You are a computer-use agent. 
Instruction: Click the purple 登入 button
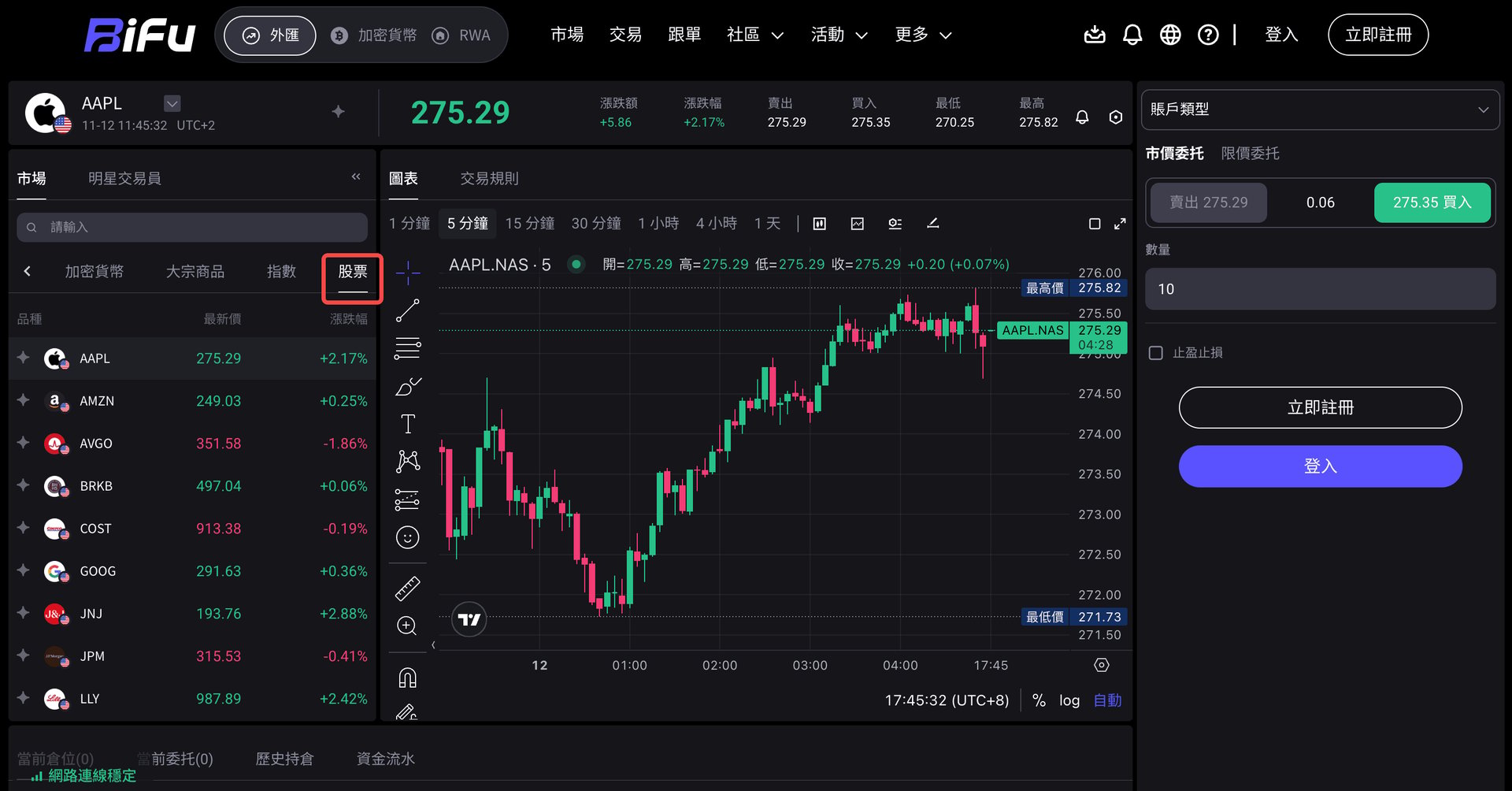pos(1321,466)
